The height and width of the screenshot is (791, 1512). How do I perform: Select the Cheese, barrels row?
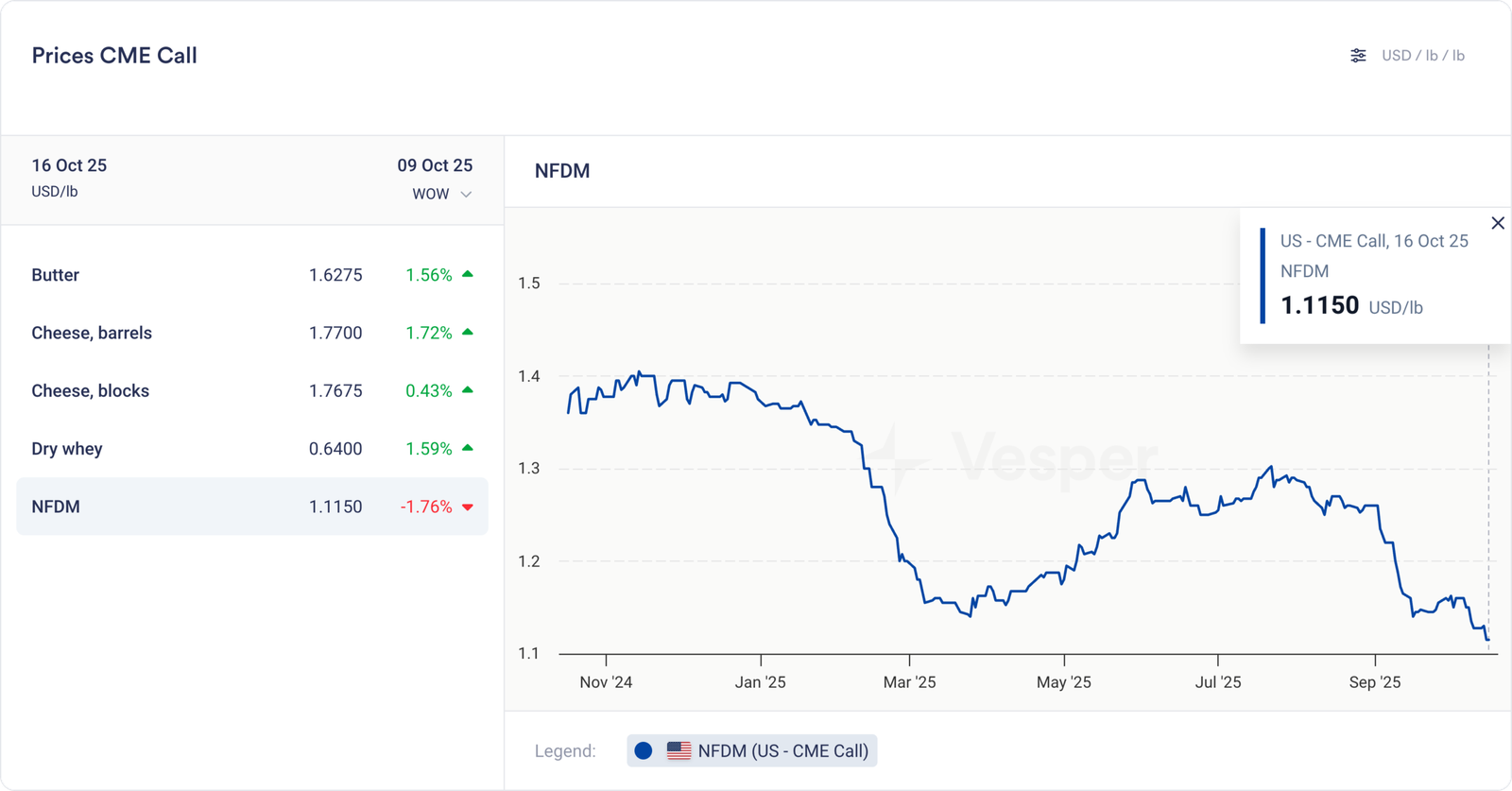click(x=251, y=333)
